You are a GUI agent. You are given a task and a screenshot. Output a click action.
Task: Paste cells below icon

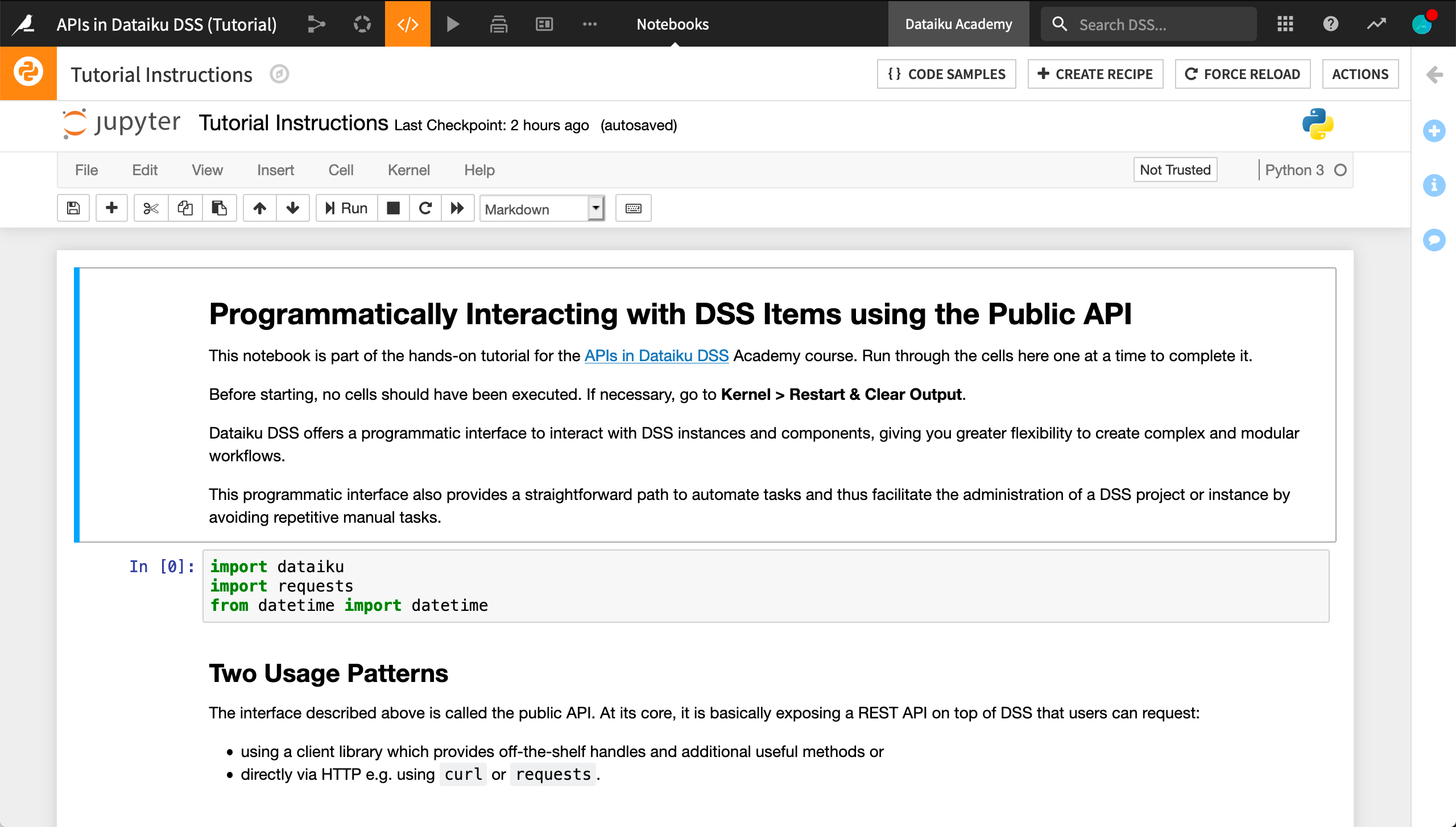219,208
